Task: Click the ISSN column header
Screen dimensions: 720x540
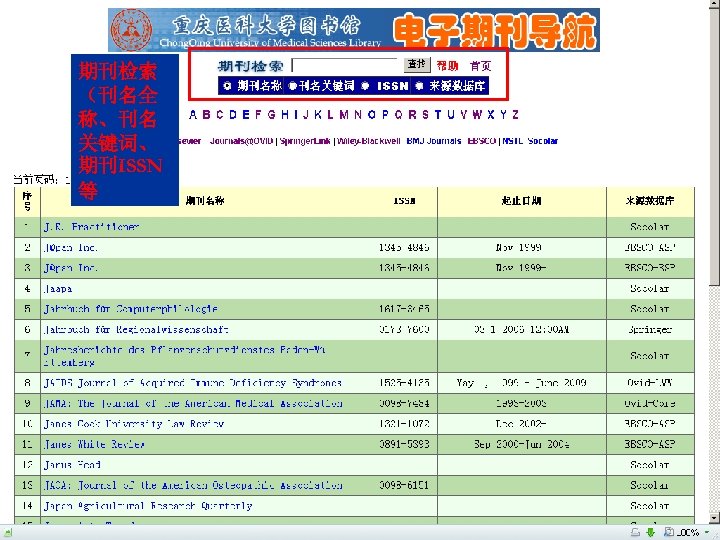Action: point(404,201)
